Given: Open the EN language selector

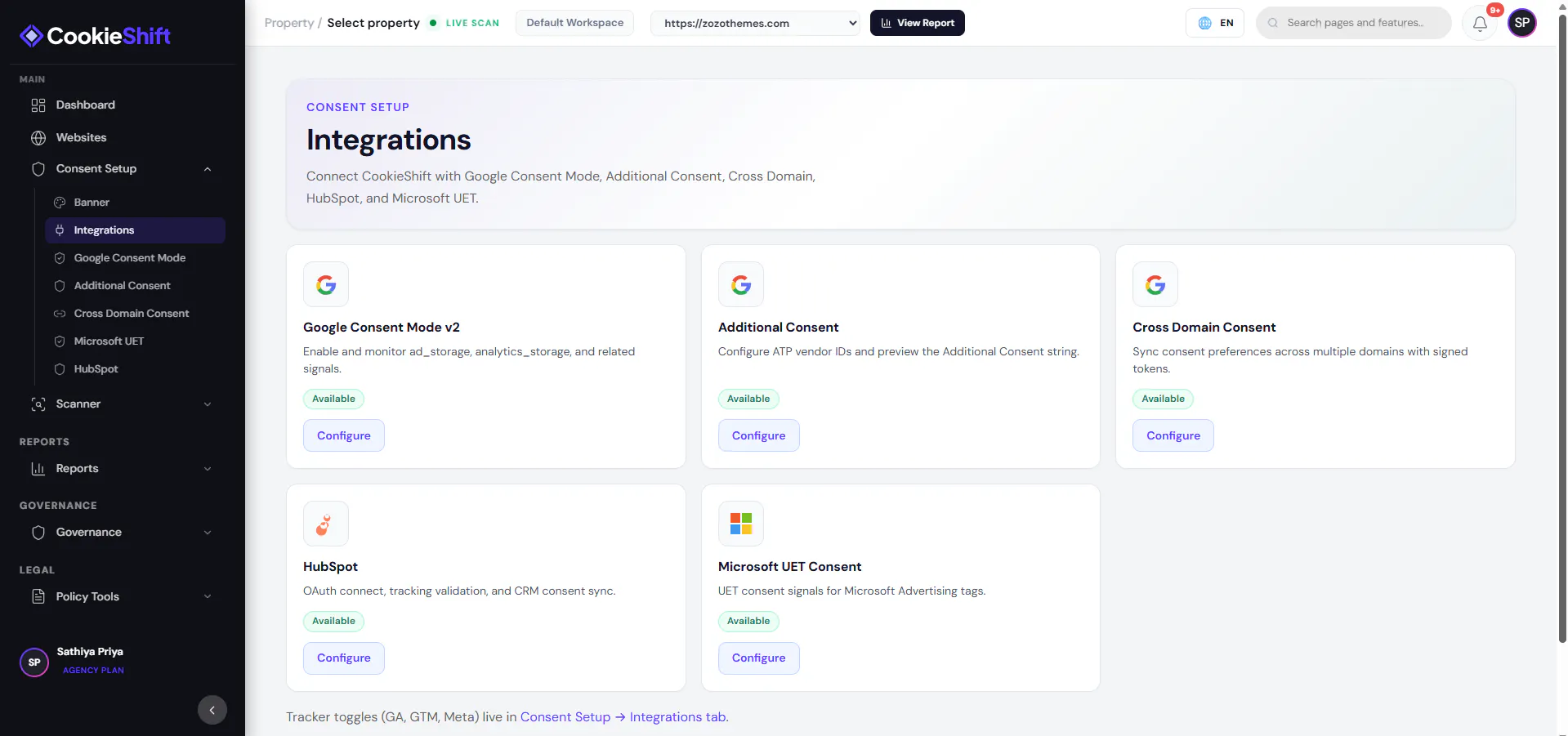Looking at the screenshot, I should 1215,23.
